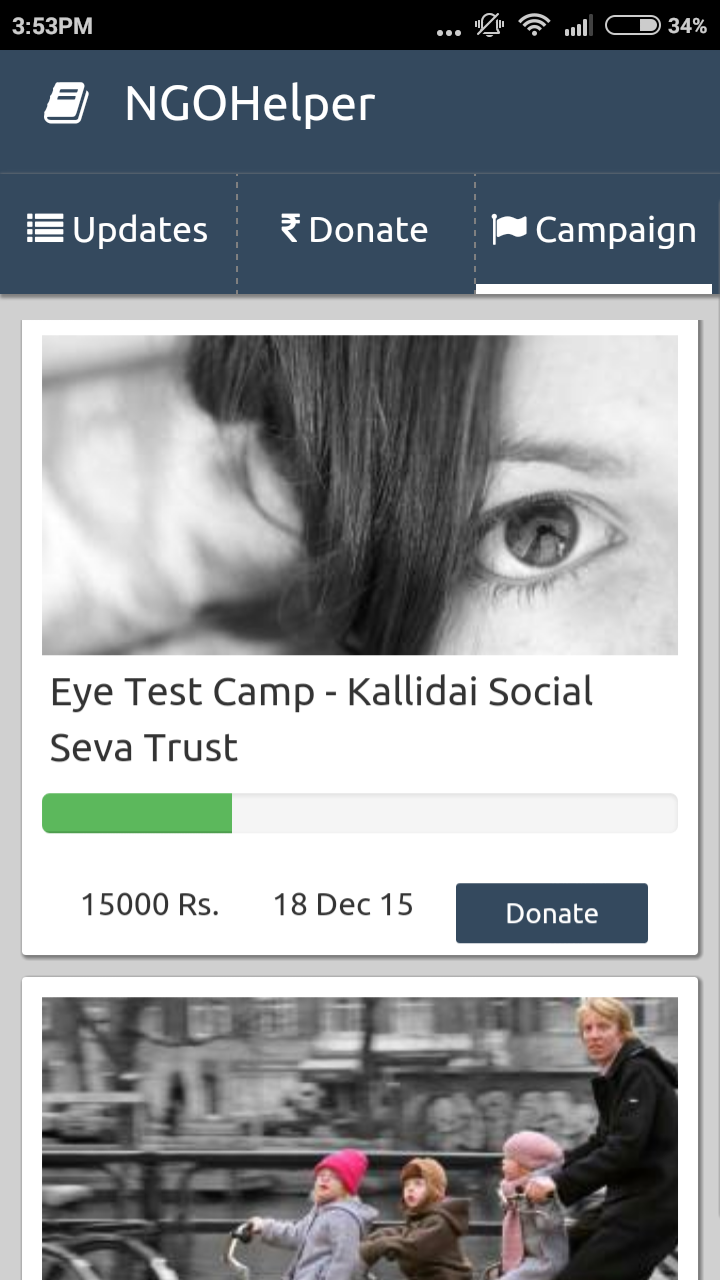The width and height of the screenshot is (720, 1280).
Task: Tap the three dots status bar indicator
Action: click(450, 32)
